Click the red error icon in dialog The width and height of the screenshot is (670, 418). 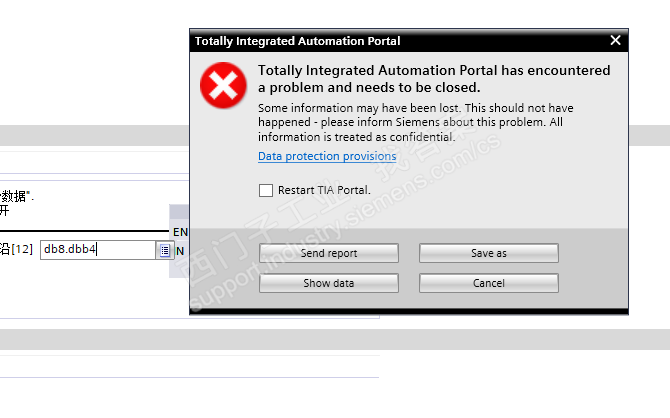224,86
